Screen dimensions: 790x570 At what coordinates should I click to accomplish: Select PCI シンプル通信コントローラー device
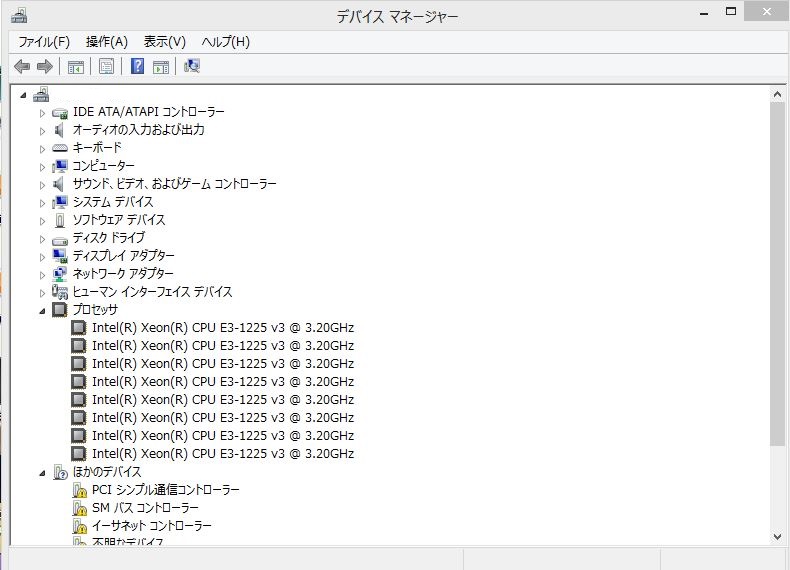click(x=165, y=490)
